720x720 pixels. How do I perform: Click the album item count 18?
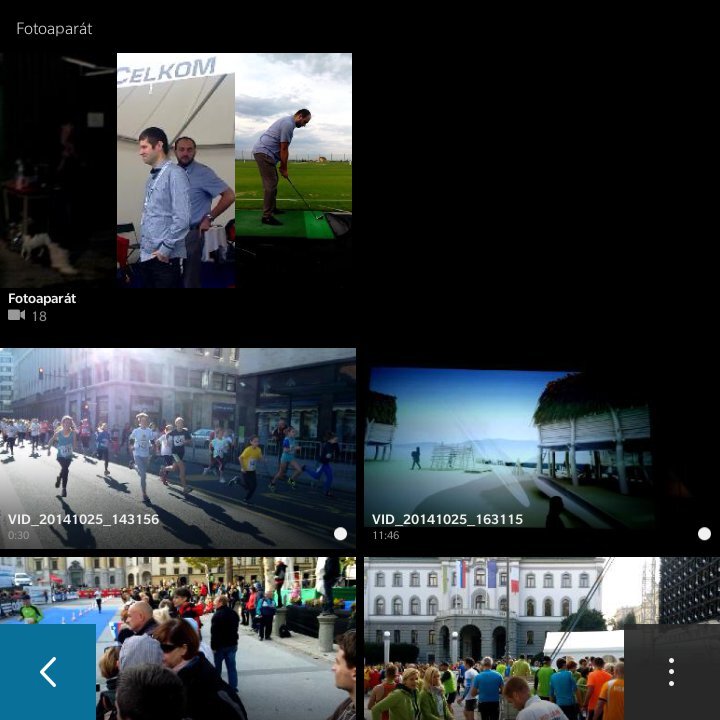39,316
